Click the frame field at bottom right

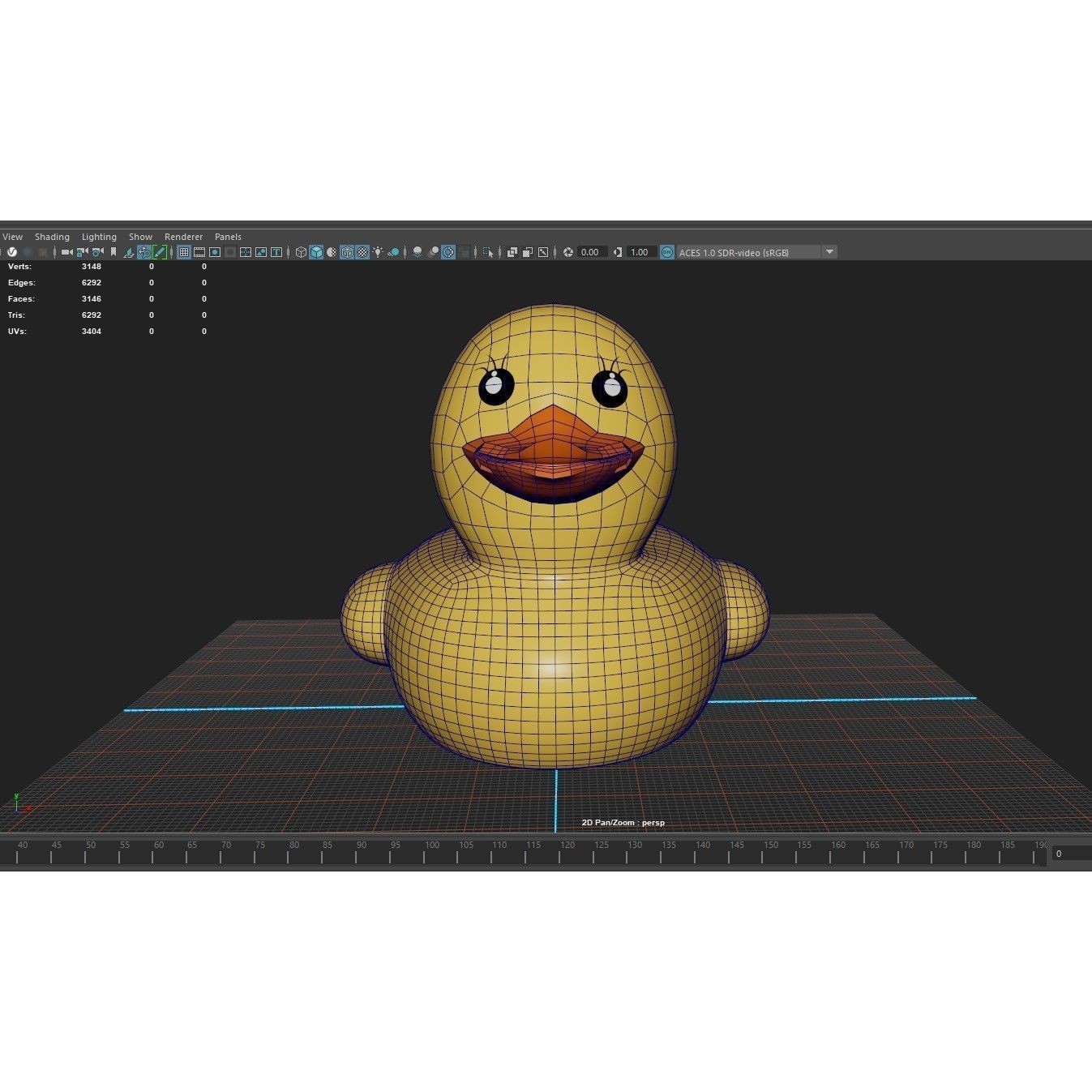[x=1070, y=853]
